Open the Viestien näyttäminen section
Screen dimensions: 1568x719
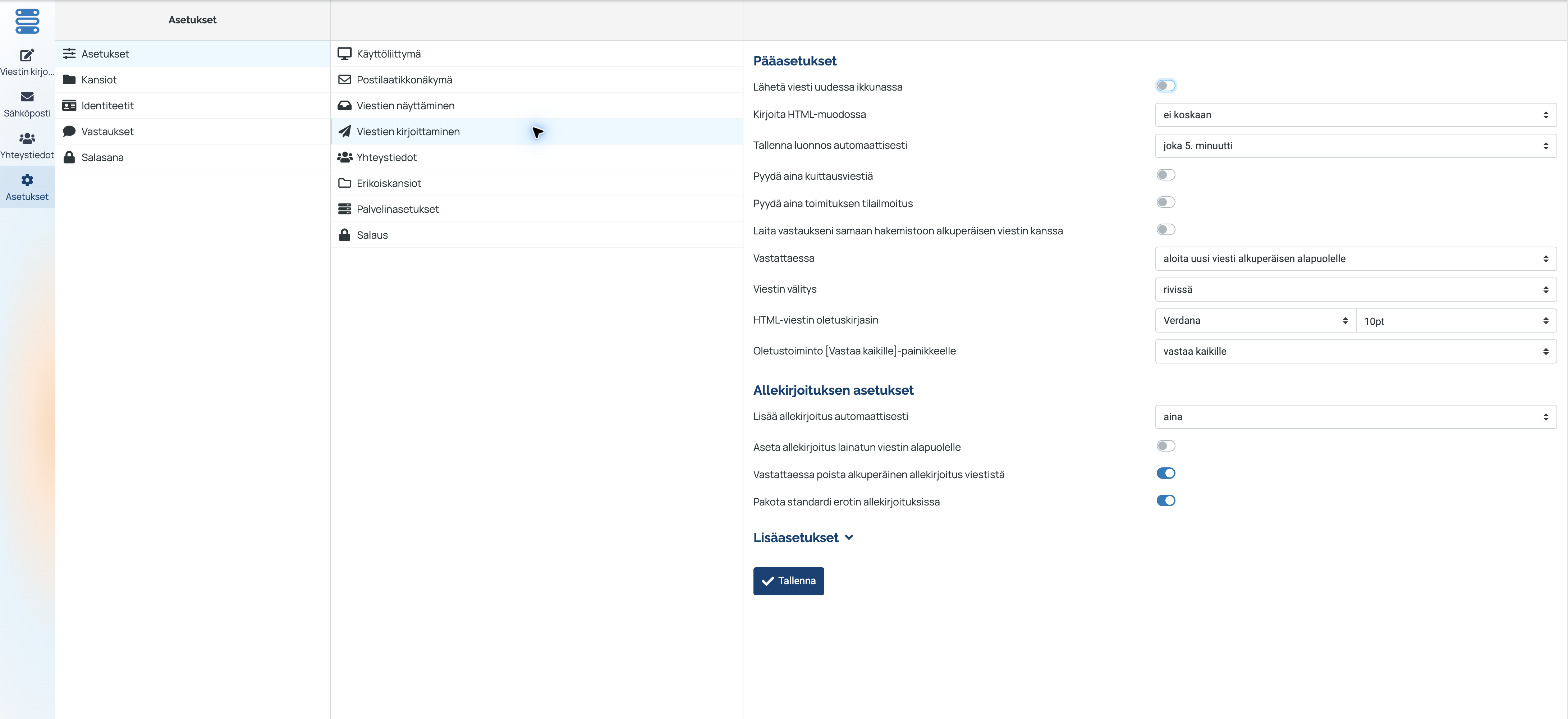pos(536,105)
